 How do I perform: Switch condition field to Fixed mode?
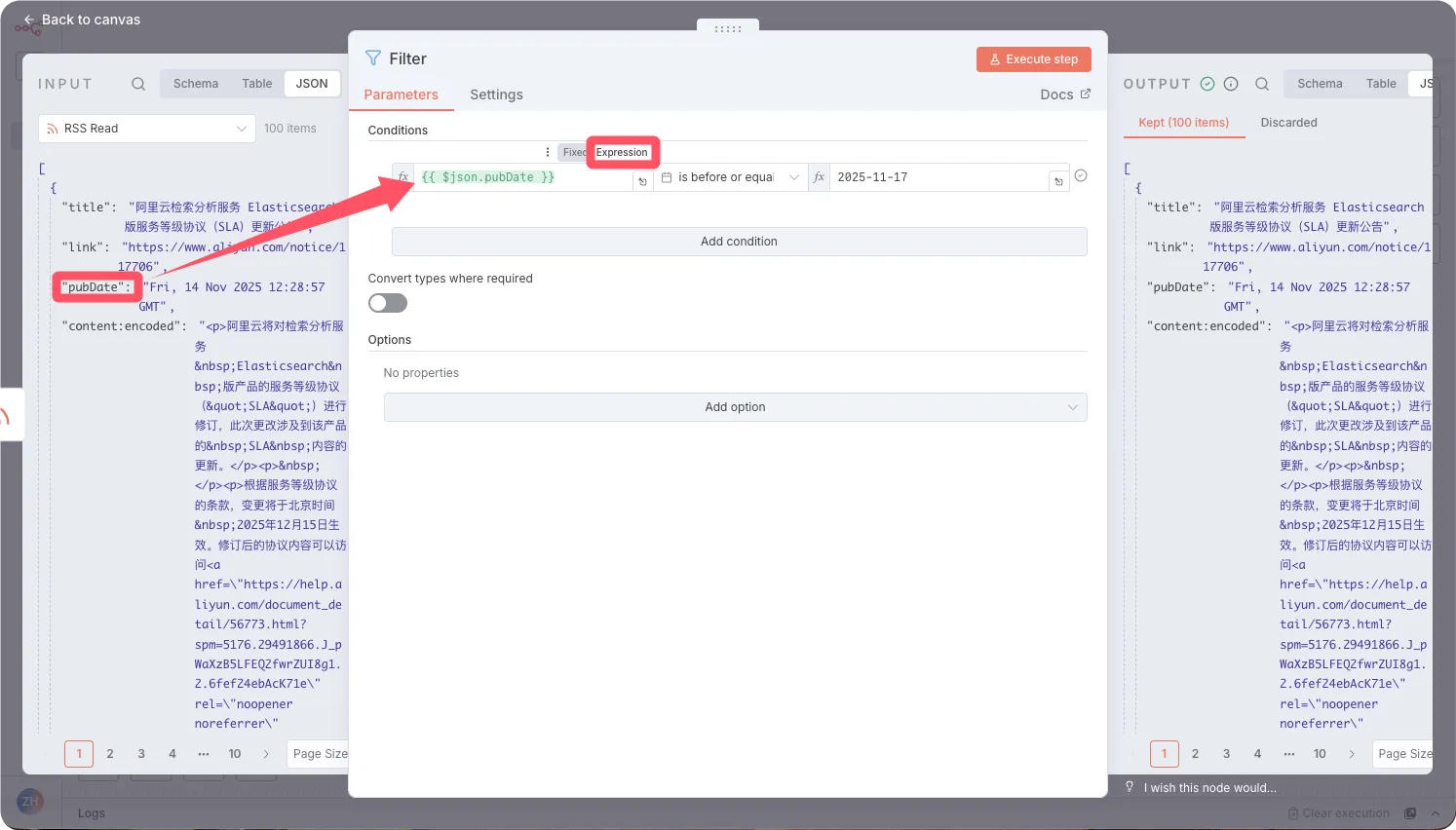tap(574, 152)
